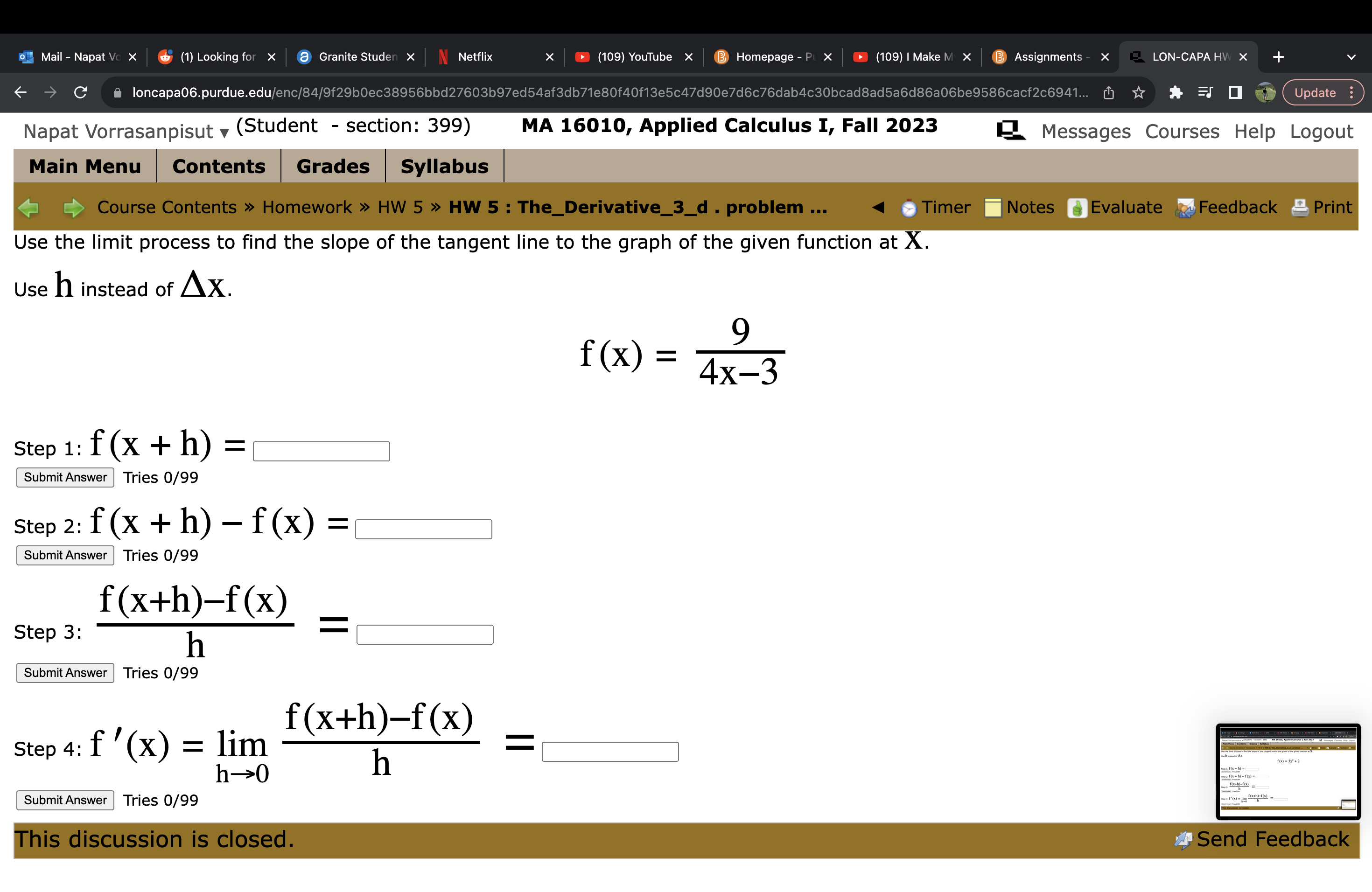
Task: Open the Send Feedback paper-plane icon
Action: [x=1183, y=840]
